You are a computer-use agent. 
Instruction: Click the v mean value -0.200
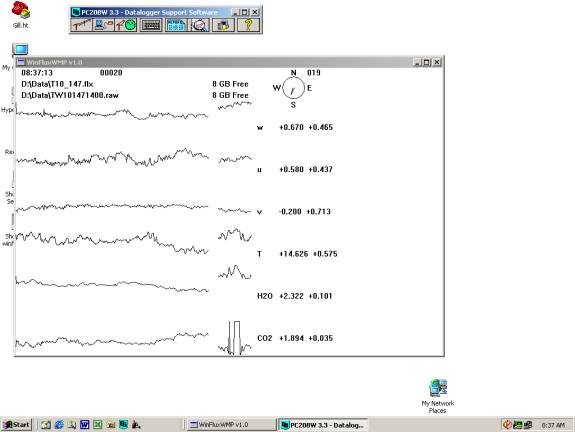point(290,212)
